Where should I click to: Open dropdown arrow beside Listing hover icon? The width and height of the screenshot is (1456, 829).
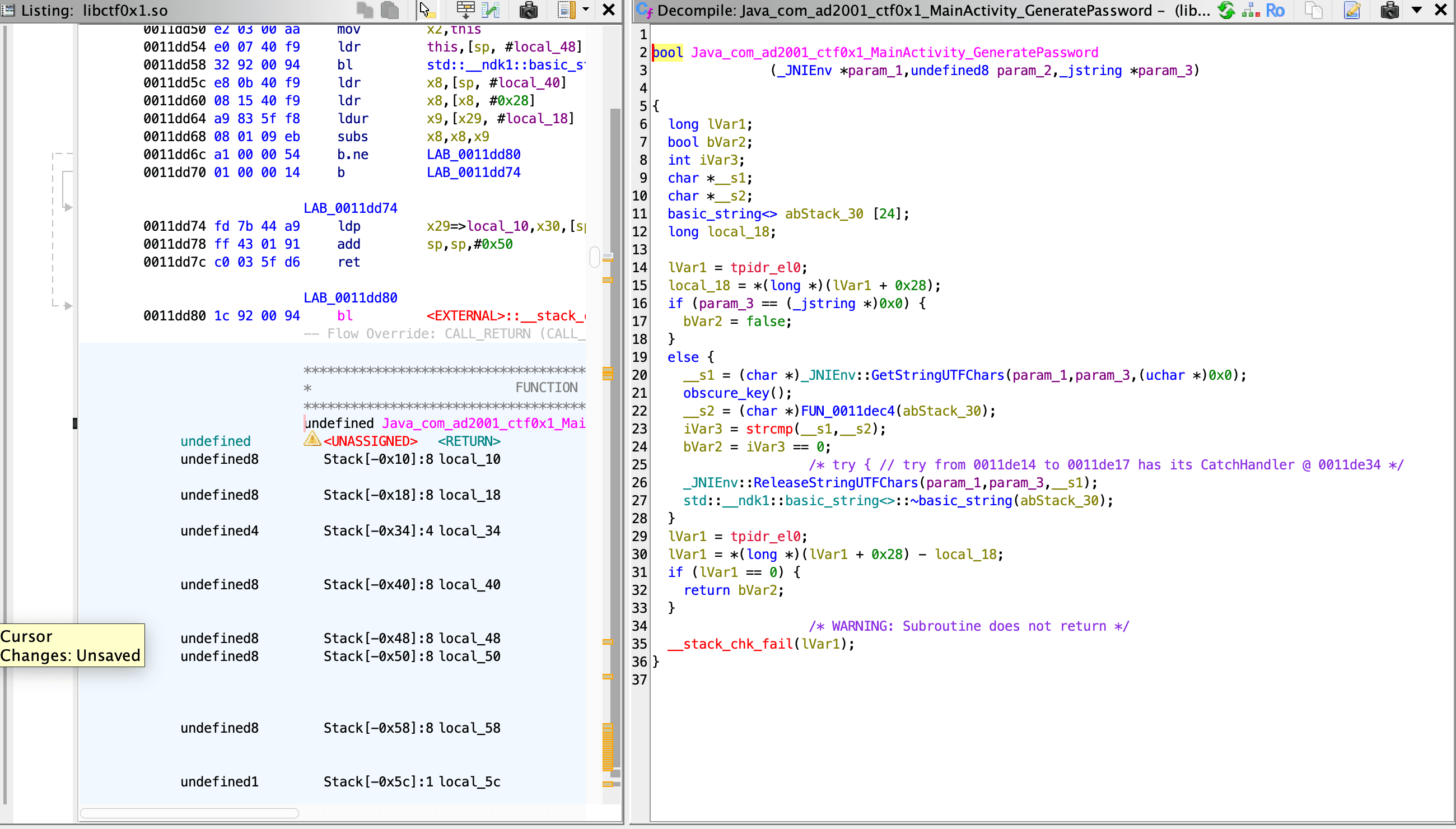click(585, 10)
